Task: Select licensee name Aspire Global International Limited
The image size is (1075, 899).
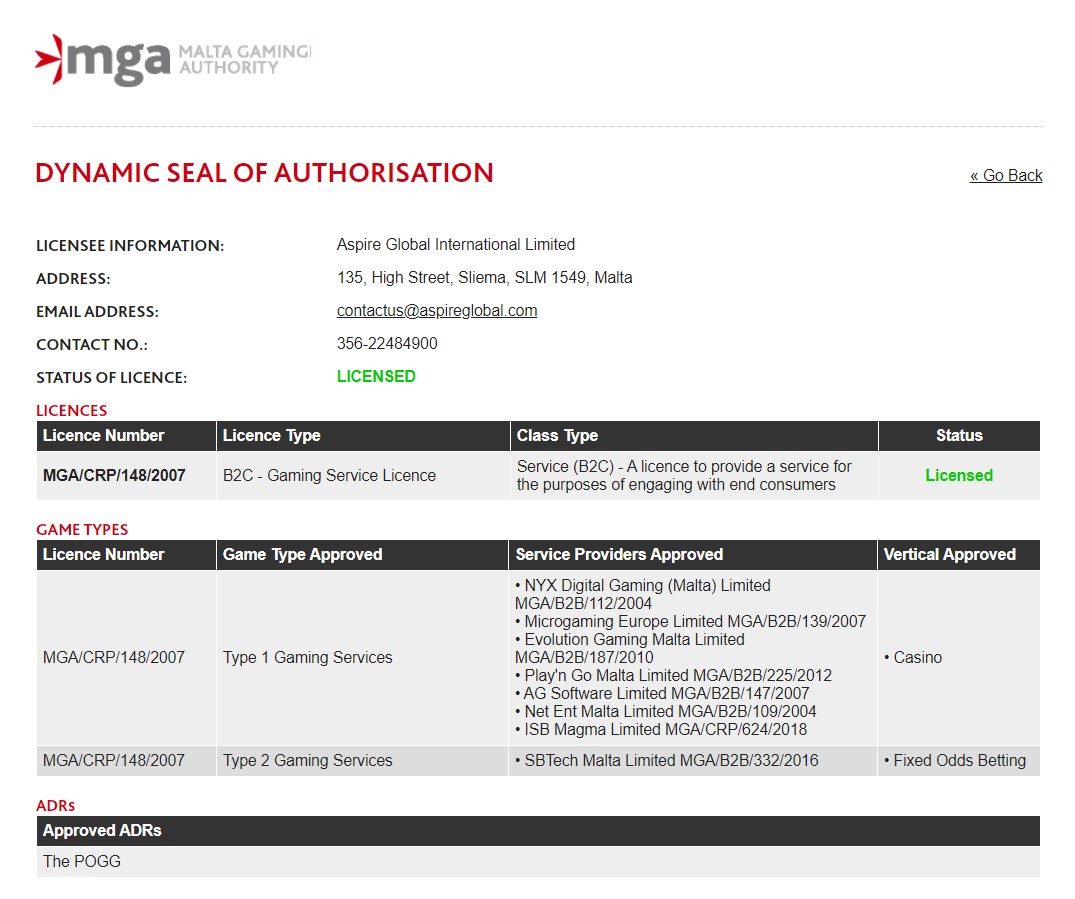Action: pos(456,245)
